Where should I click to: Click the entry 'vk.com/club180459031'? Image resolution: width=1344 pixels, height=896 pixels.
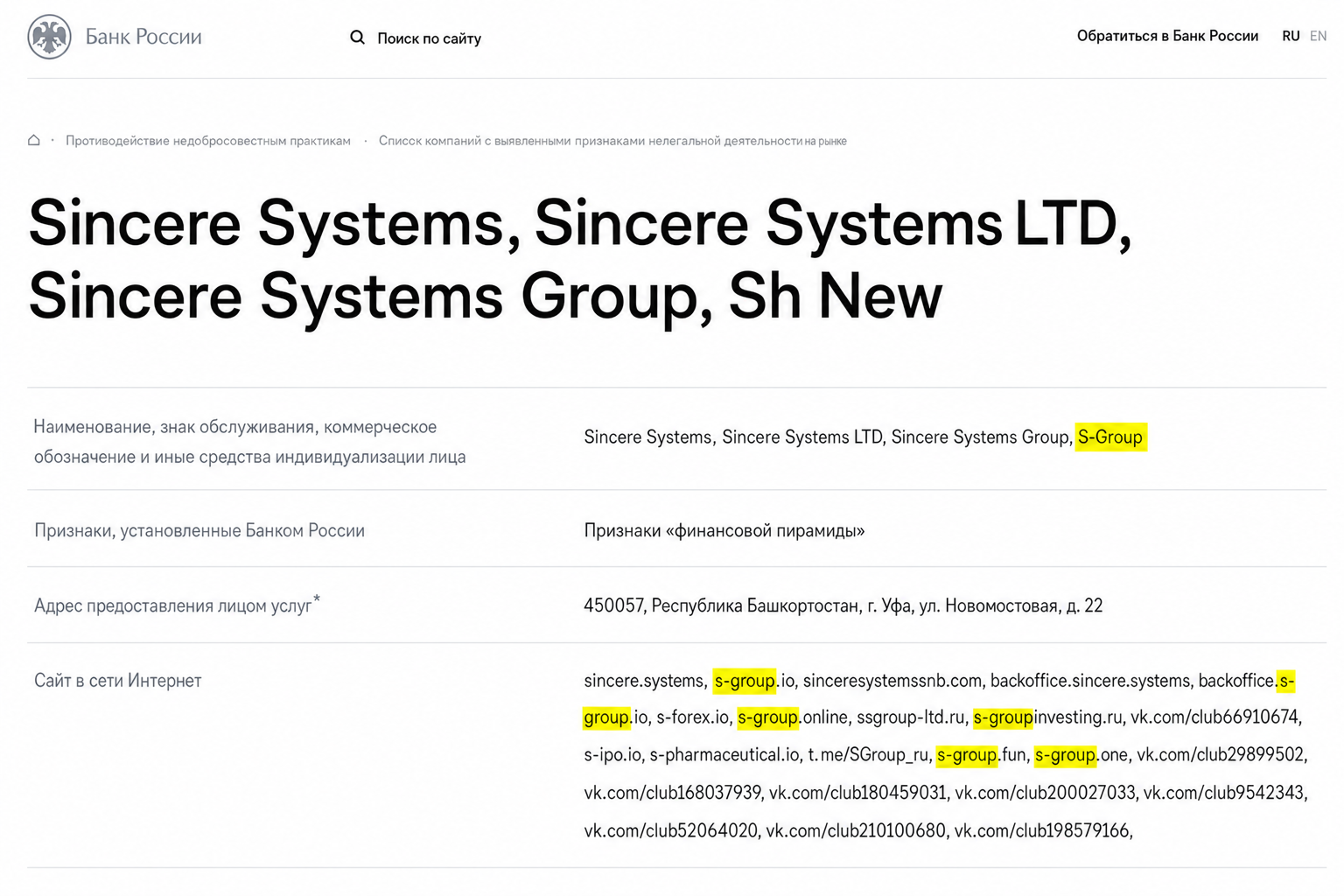tap(858, 793)
